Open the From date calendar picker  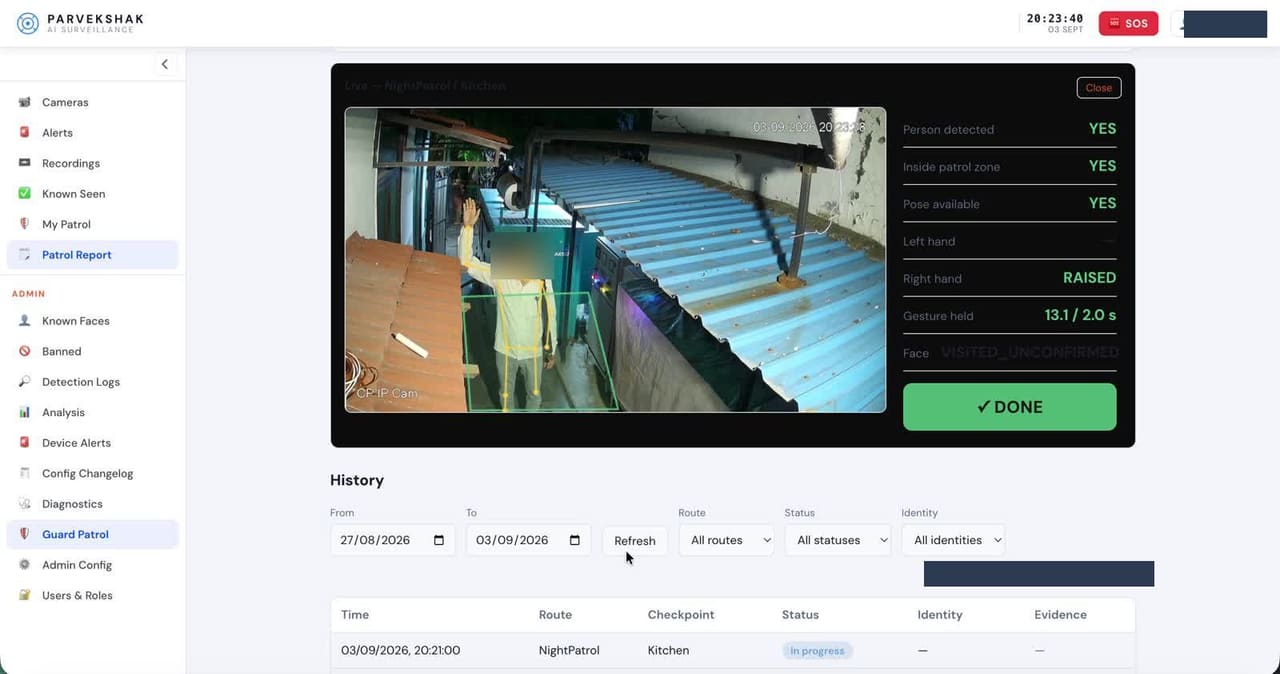439,540
